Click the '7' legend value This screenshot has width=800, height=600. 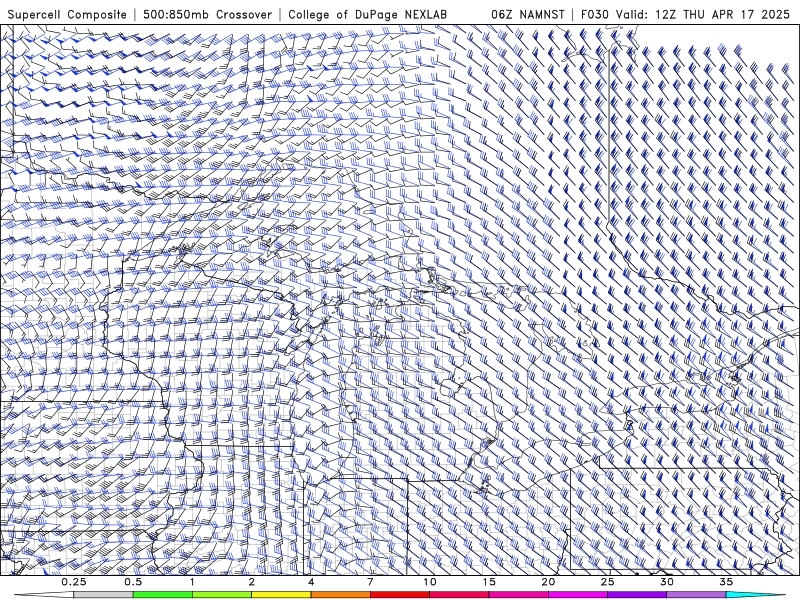click(370, 582)
